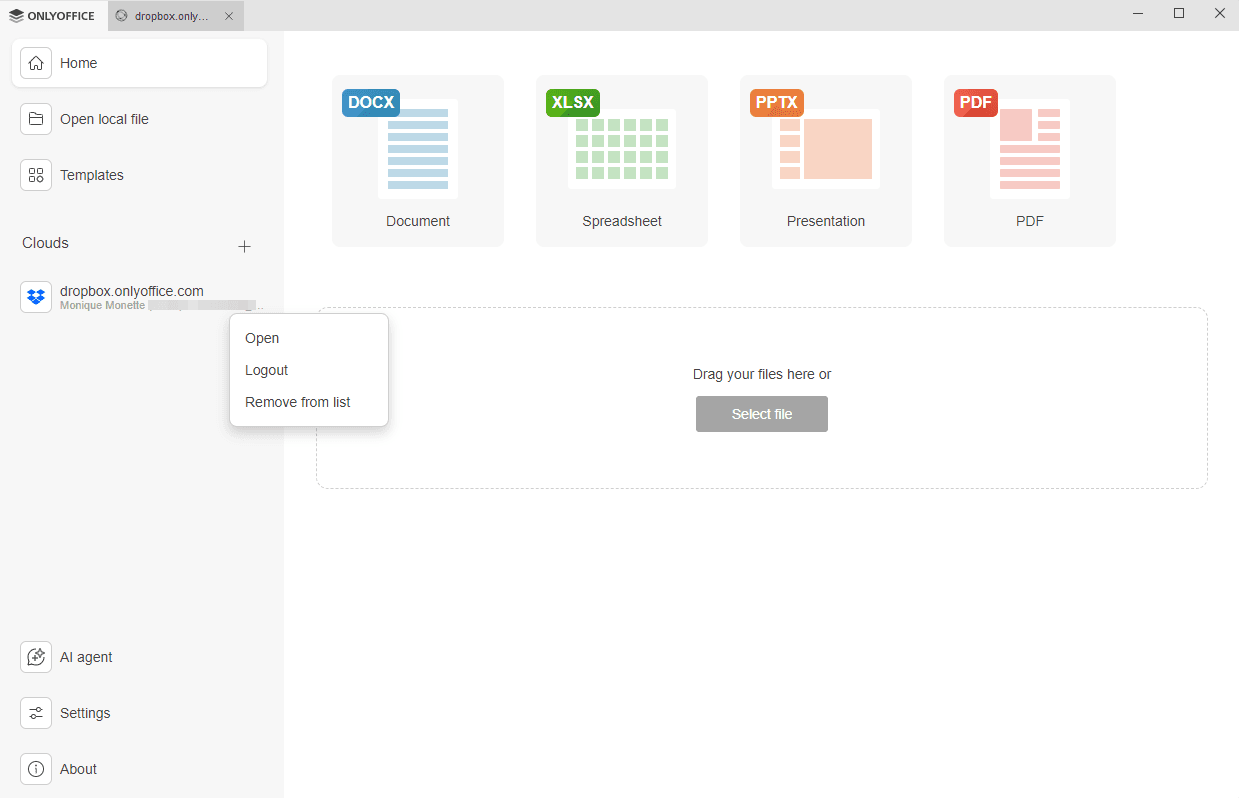Launch the AI agent icon
The height and width of the screenshot is (798, 1239).
coord(36,657)
